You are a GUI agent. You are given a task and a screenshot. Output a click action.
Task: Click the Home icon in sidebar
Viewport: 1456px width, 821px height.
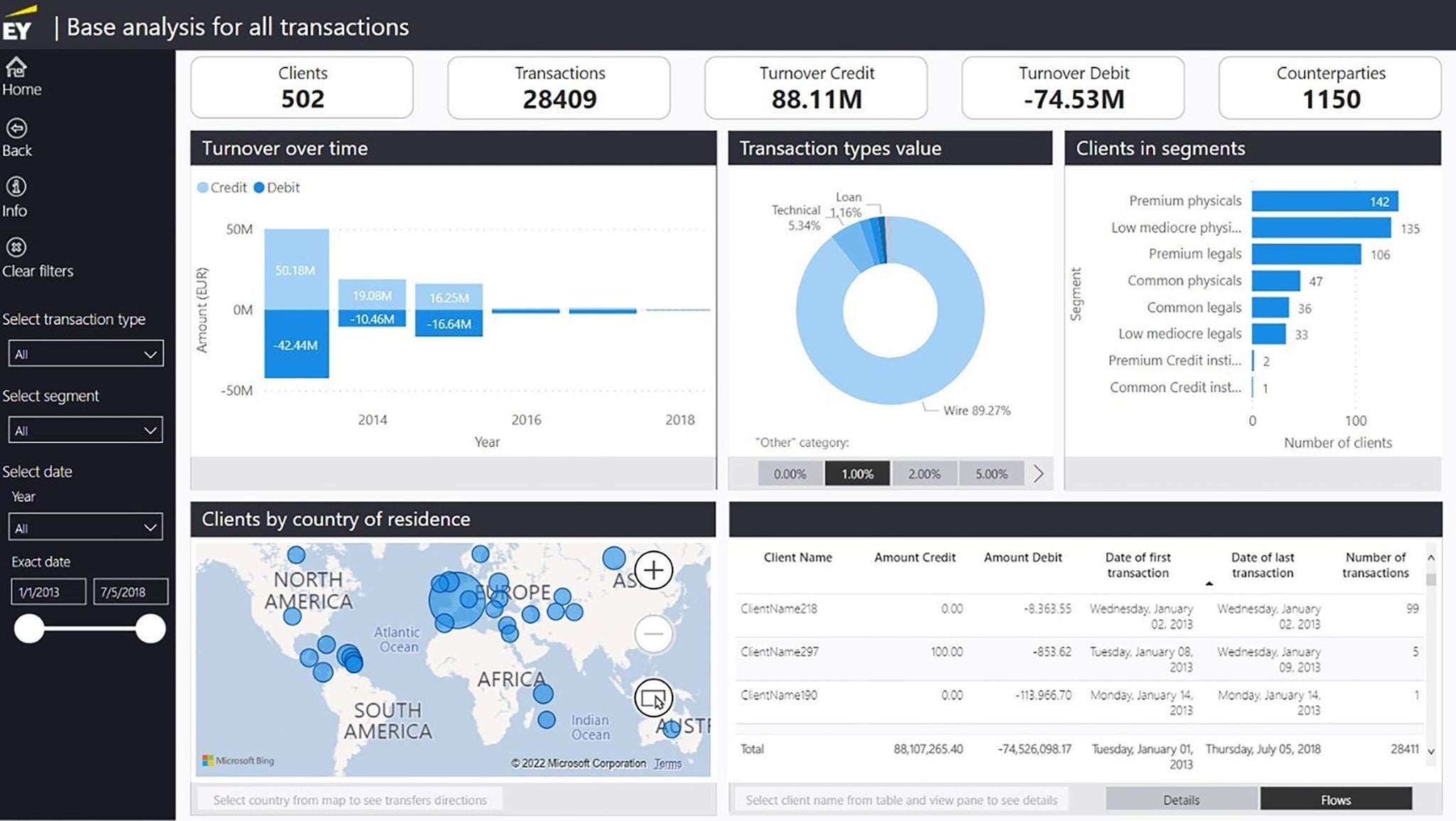coord(16,68)
